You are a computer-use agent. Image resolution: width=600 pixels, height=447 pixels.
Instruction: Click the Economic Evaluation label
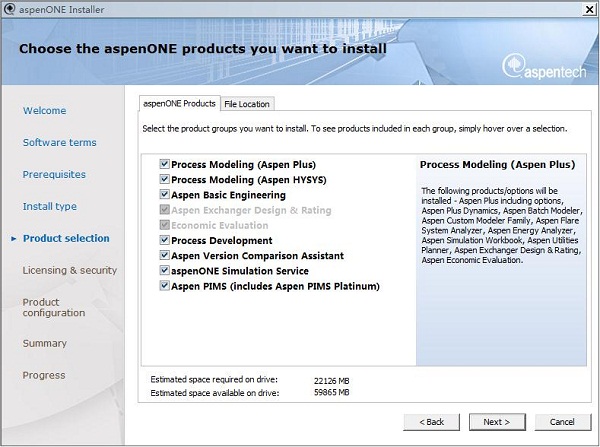(220, 225)
